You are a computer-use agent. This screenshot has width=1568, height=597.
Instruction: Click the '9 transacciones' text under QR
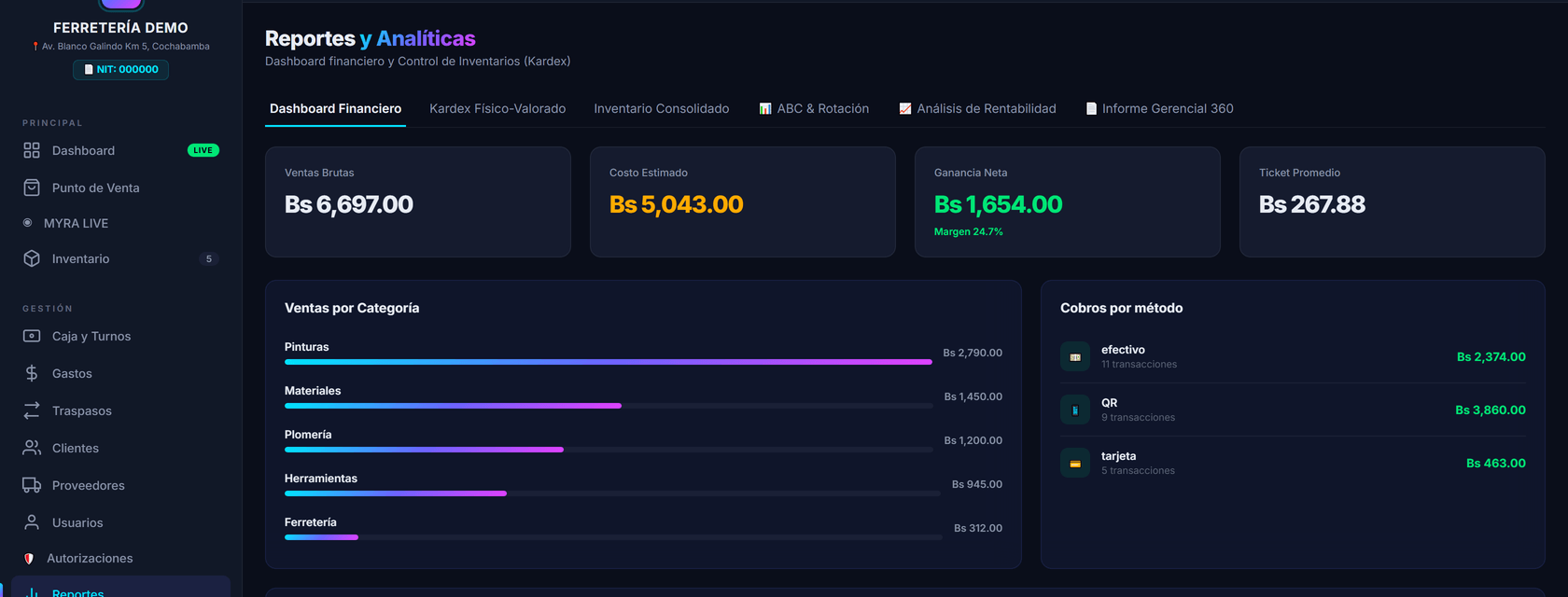pos(1138,418)
